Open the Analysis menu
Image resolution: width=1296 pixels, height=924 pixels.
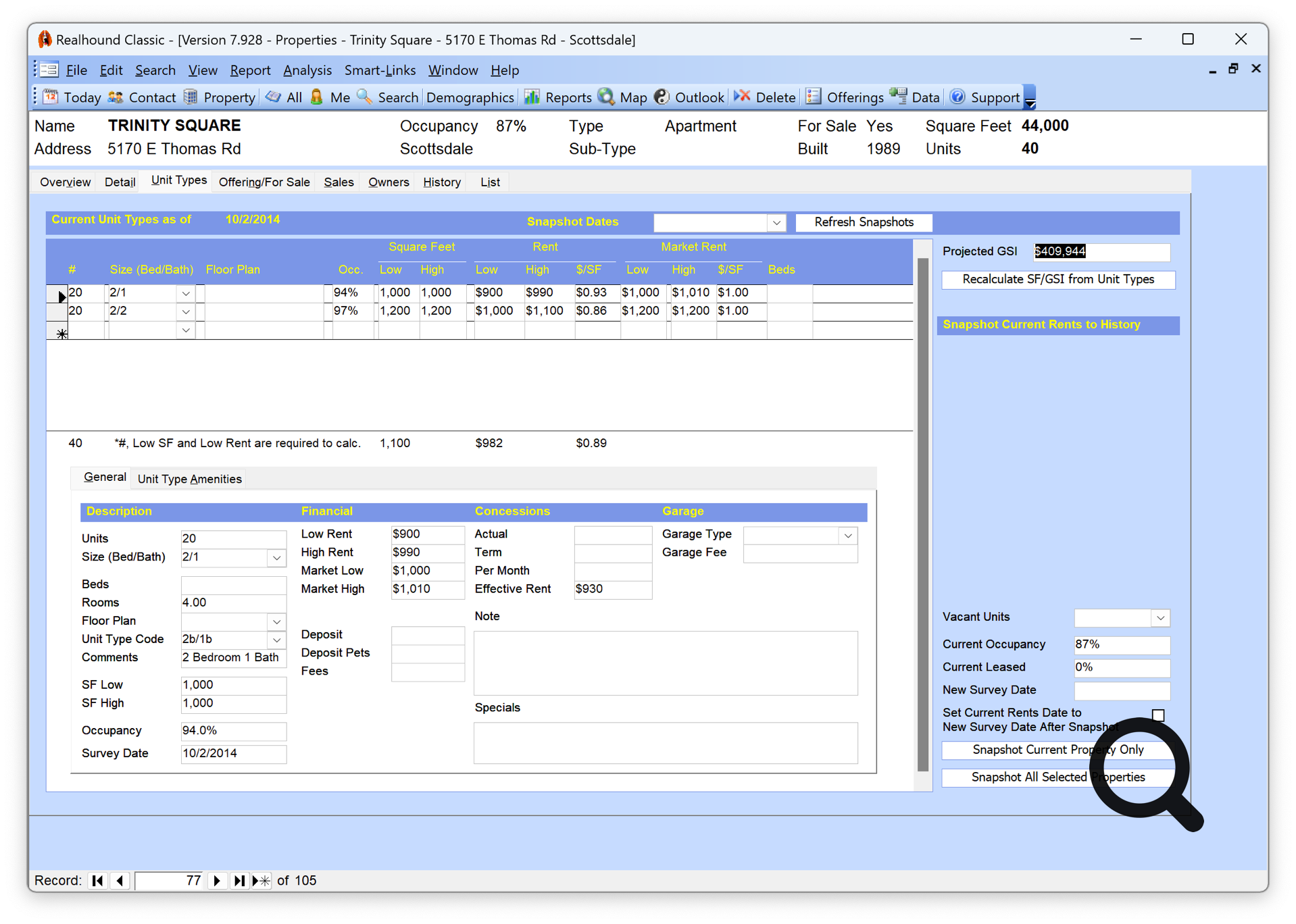point(307,70)
